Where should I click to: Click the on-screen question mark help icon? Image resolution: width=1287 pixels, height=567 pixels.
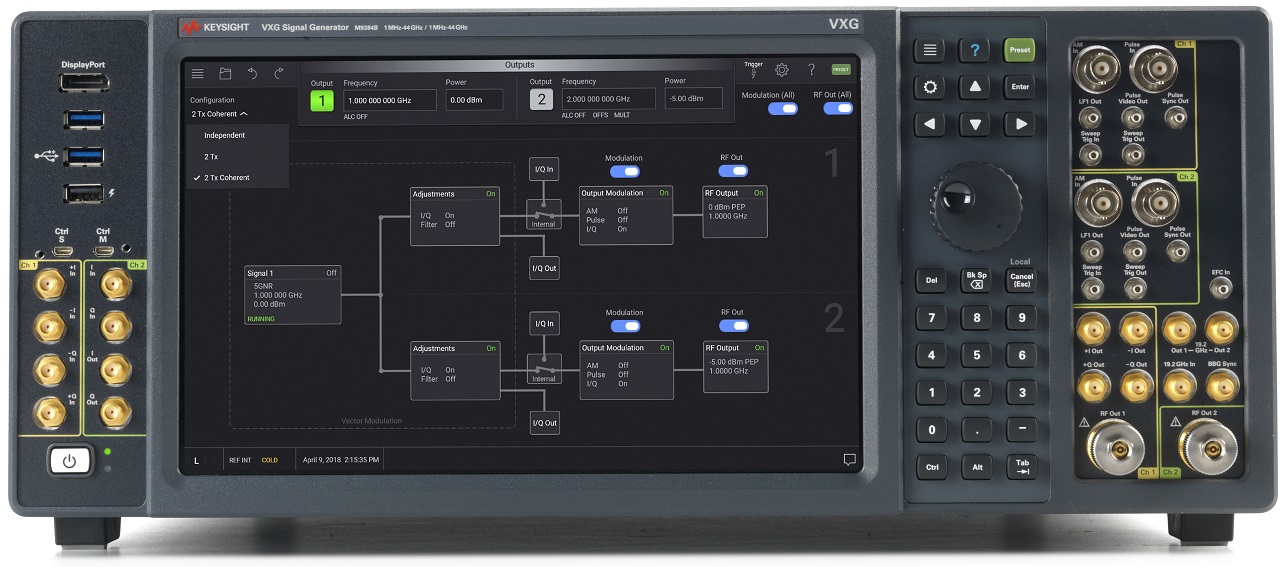[811, 70]
